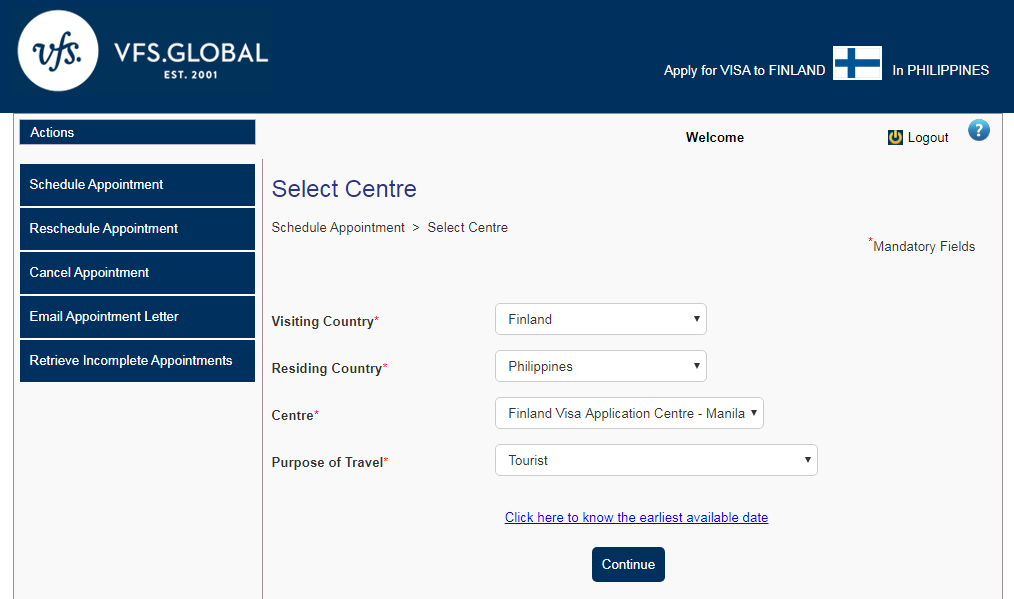Open the Residing Country dropdown
The image size is (1014, 599).
[601, 366]
